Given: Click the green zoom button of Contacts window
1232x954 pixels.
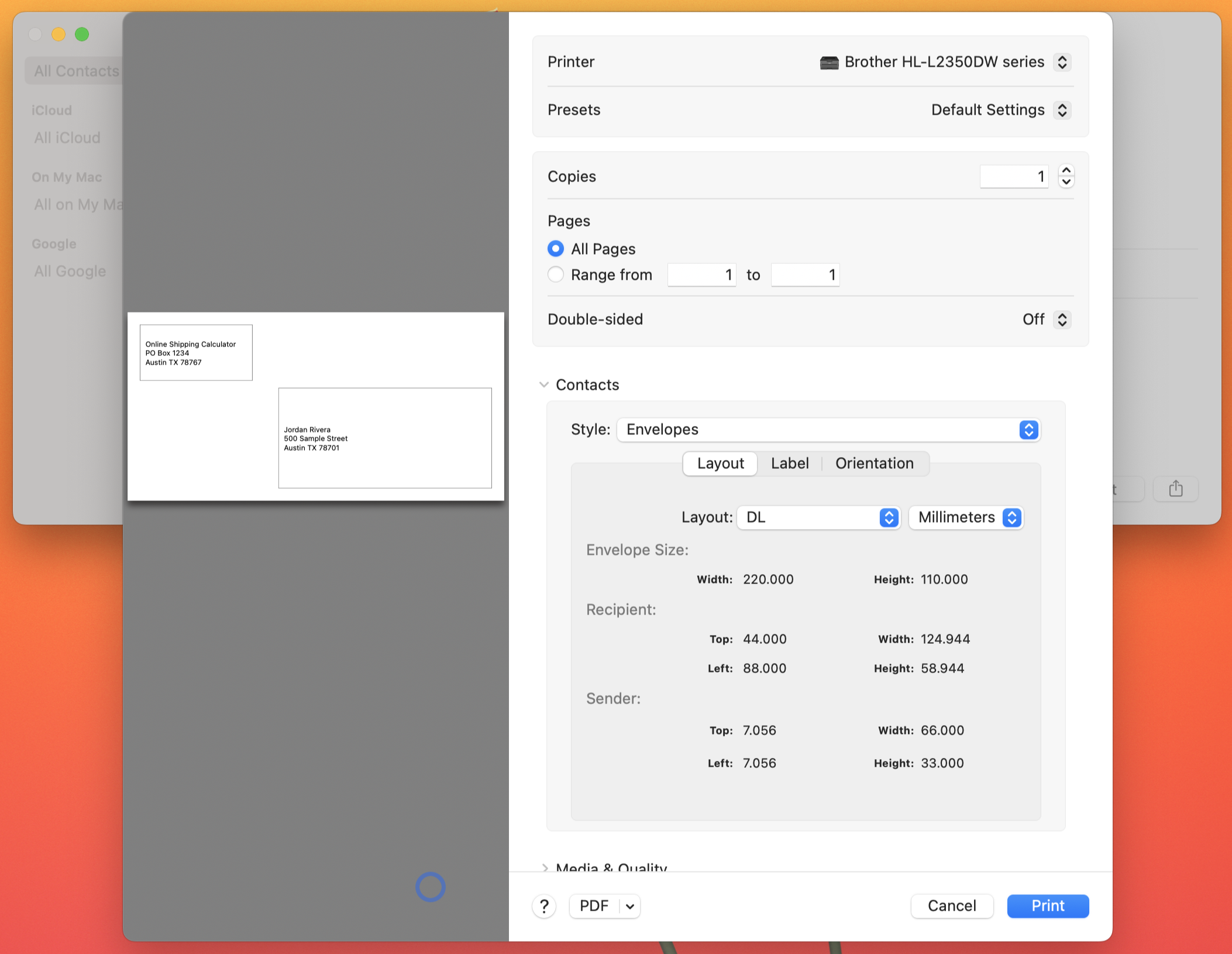Looking at the screenshot, I should pyautogui.click(x=82, y=35).
